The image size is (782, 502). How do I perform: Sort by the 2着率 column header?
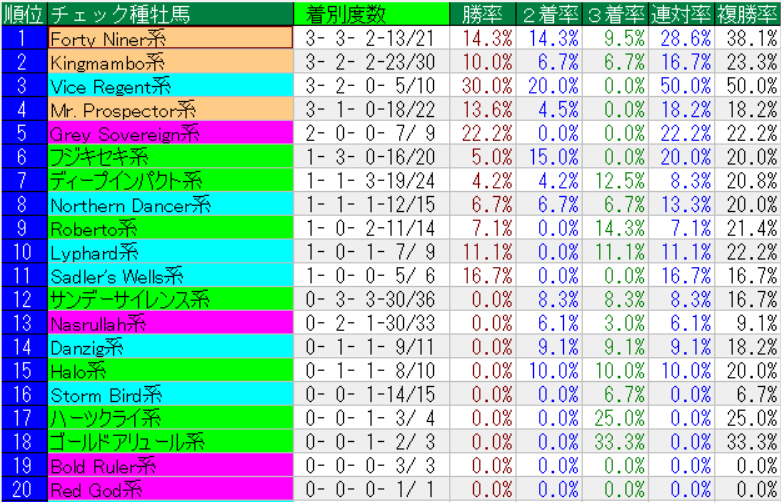[x=549, y=13]
